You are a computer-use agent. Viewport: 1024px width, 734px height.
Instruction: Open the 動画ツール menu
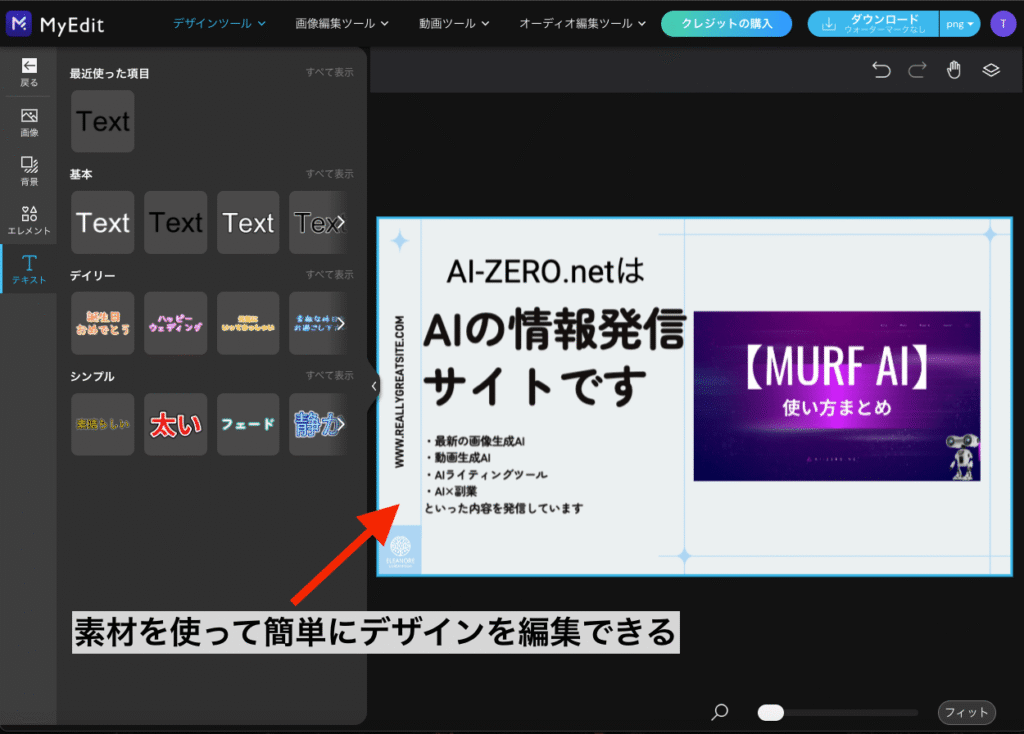click(454, 24)
